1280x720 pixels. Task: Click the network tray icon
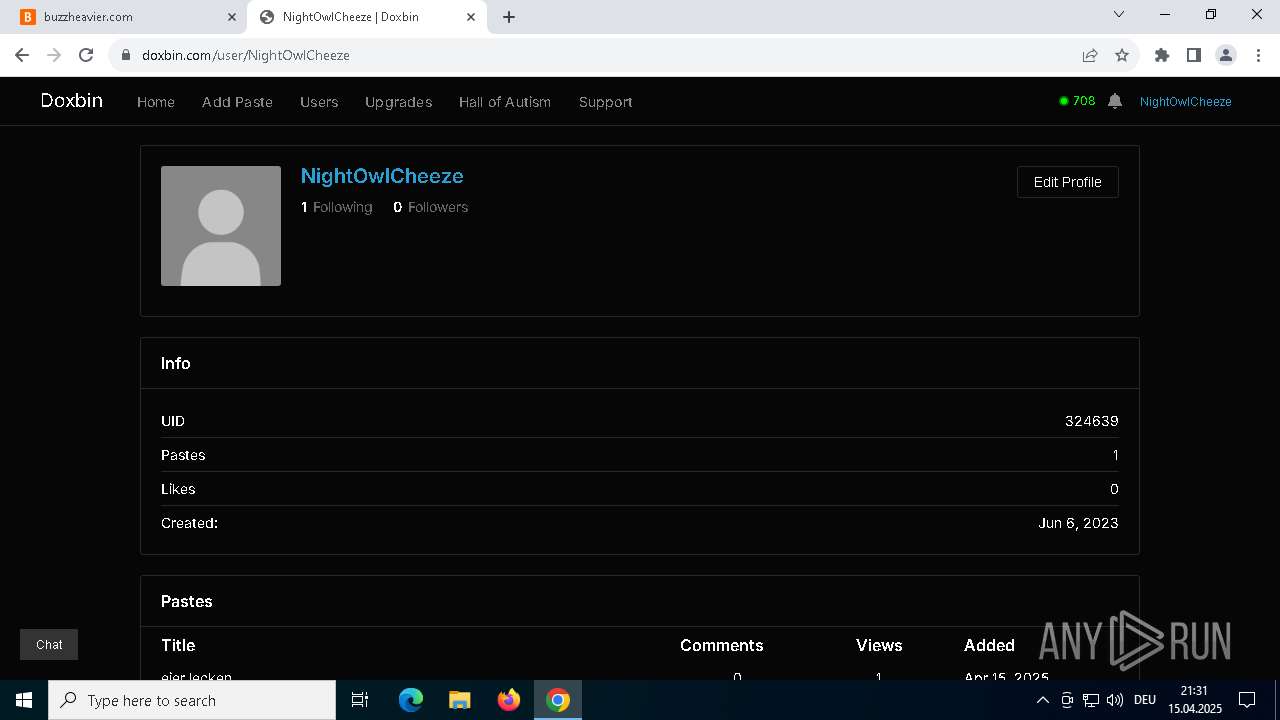(1091, 700)
